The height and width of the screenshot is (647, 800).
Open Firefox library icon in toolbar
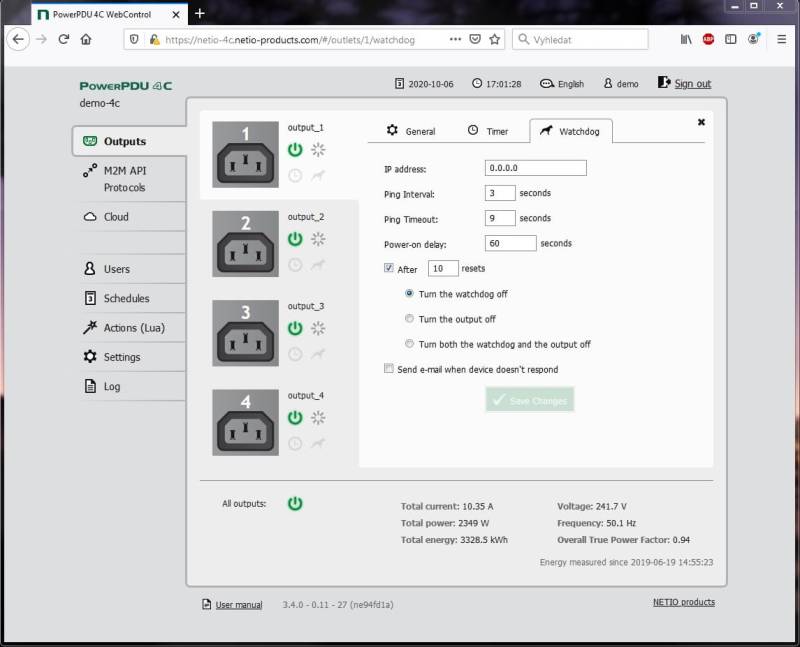[x=686, y=39]
